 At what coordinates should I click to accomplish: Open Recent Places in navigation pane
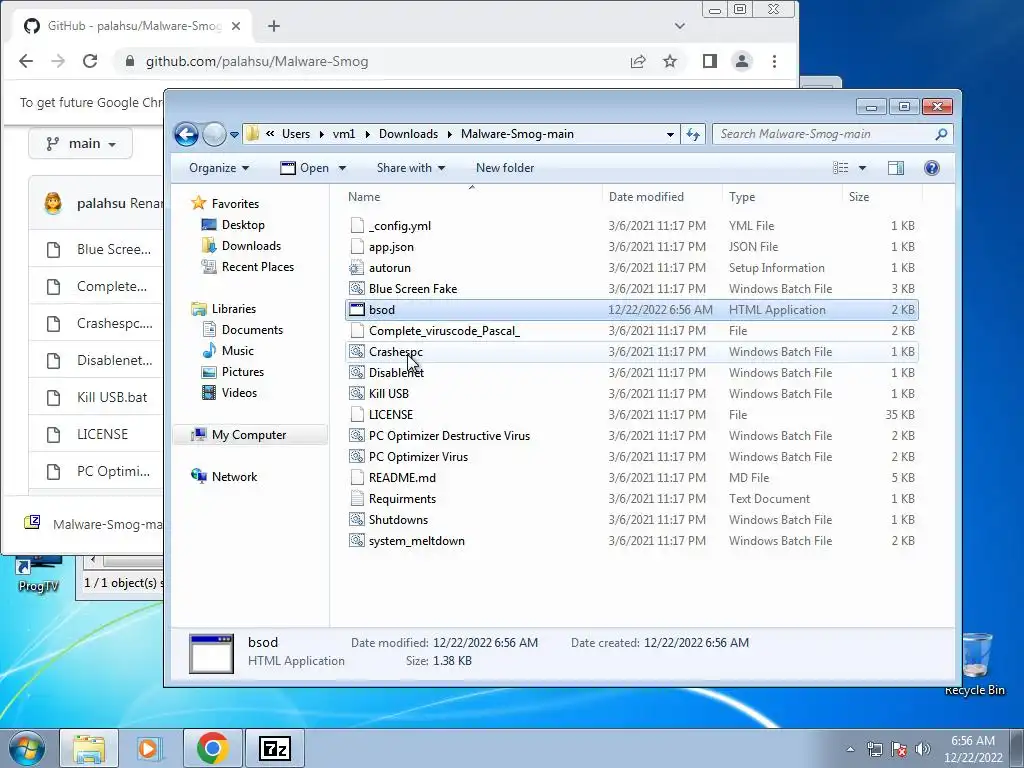coord(258,266)
